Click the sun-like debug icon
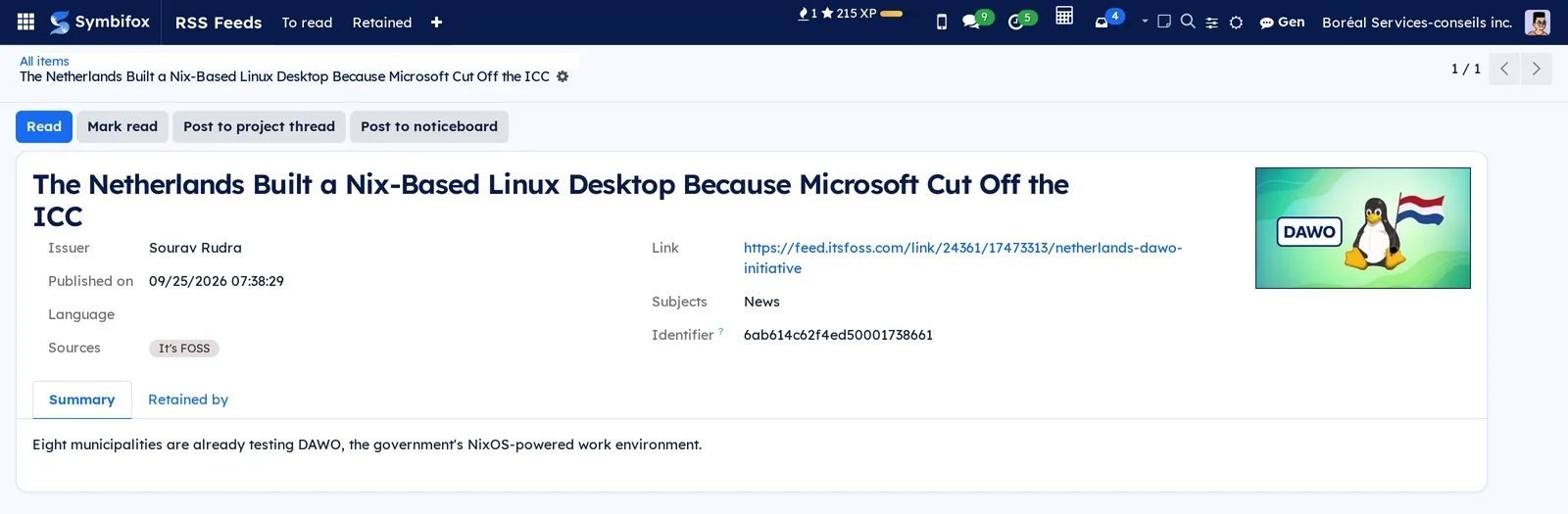The width and height of the screenshot is (1568, 514). pos(1236,23)
